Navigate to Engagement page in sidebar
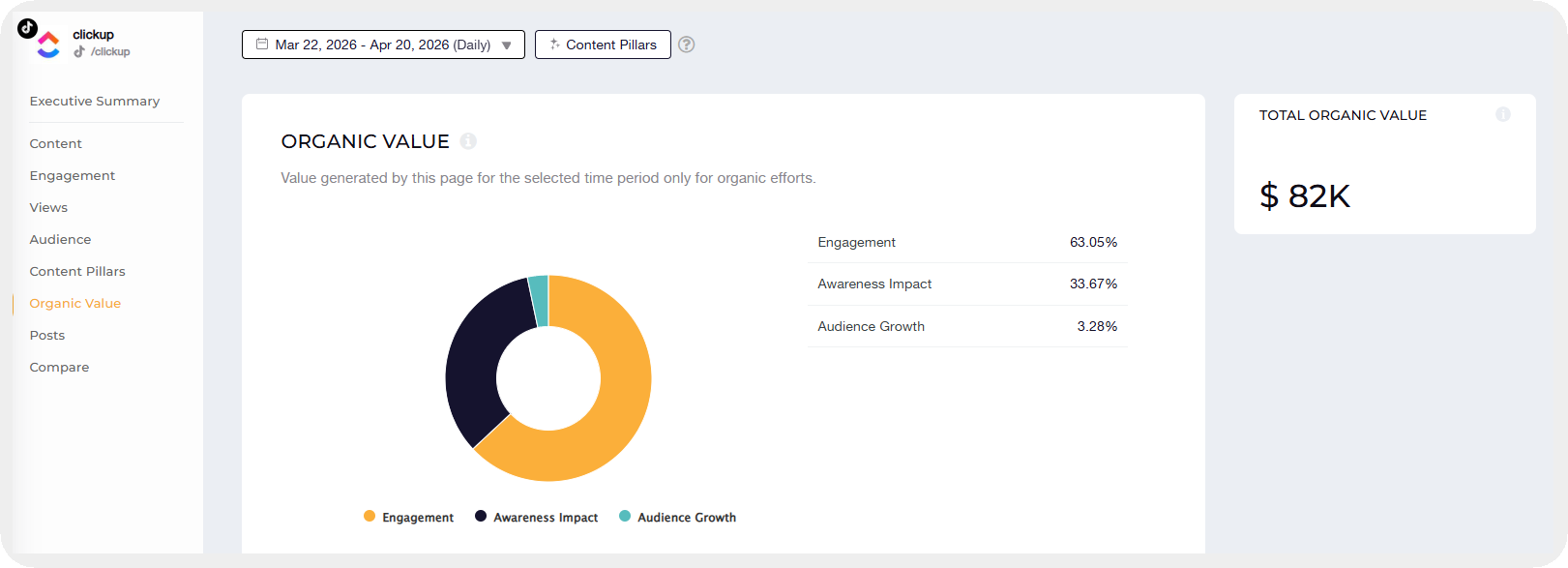The height and width of the screenshot is (568, 1568). pyautogui.click(x=73, y=175)
